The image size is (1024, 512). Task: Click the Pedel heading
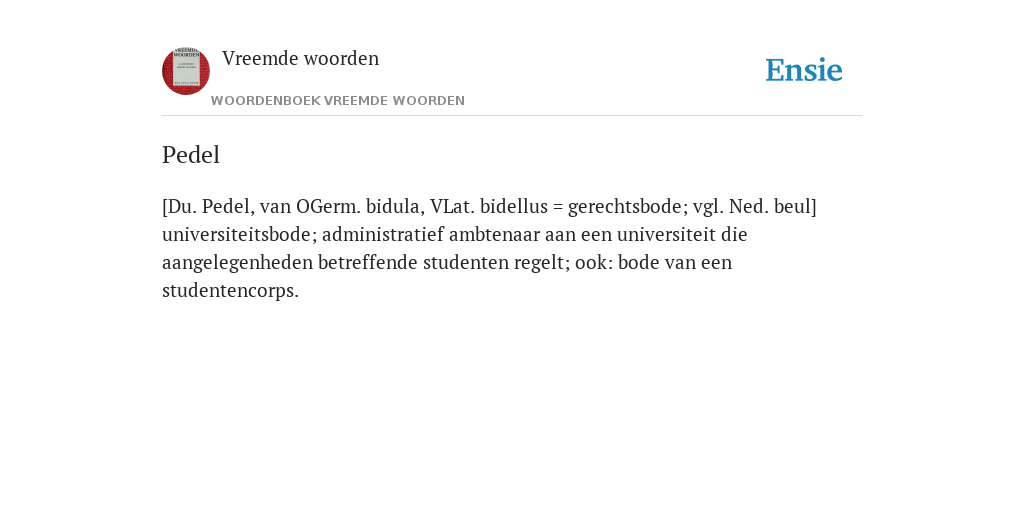coord(191,155)
